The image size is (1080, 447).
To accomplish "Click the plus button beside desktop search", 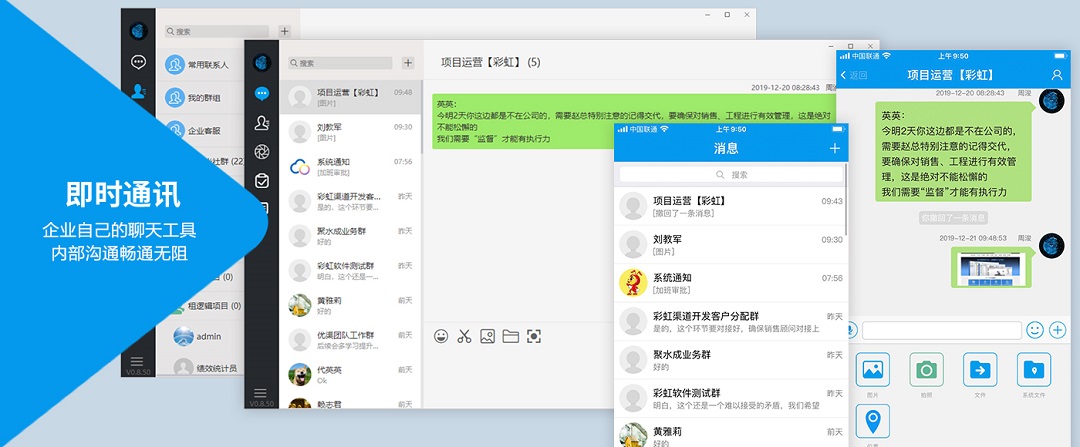I will click(407, 63).
